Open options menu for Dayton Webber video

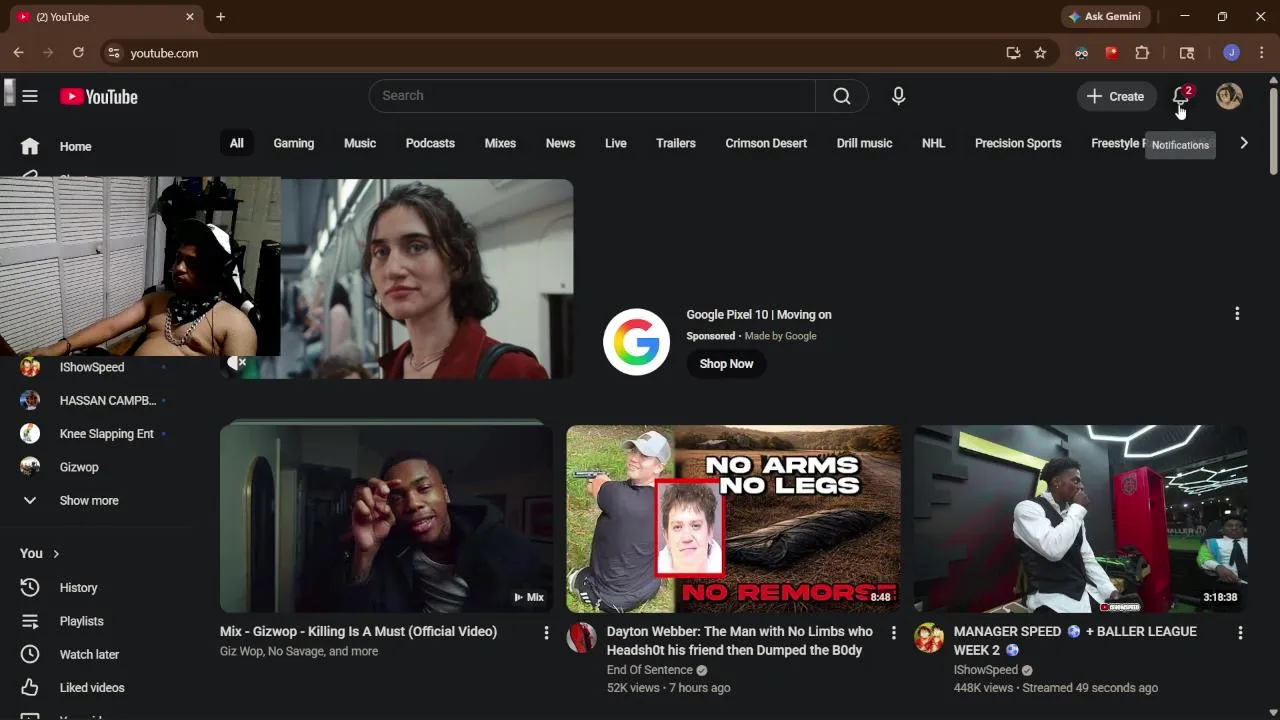point(893,632)
